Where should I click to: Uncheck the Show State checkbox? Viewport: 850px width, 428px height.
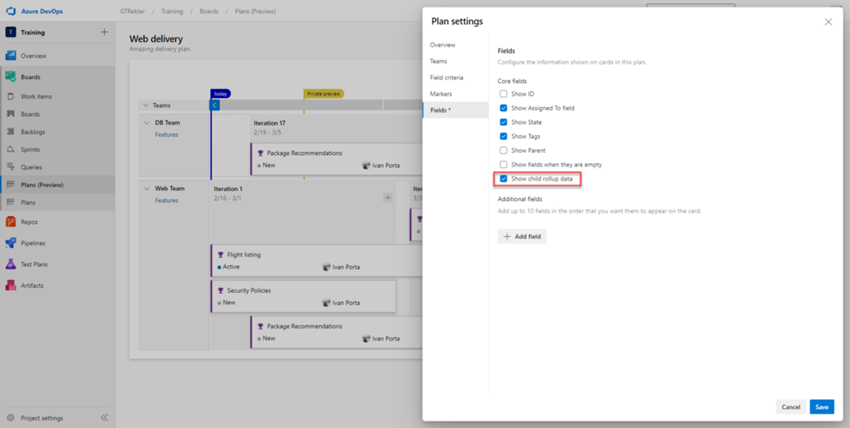503,122
